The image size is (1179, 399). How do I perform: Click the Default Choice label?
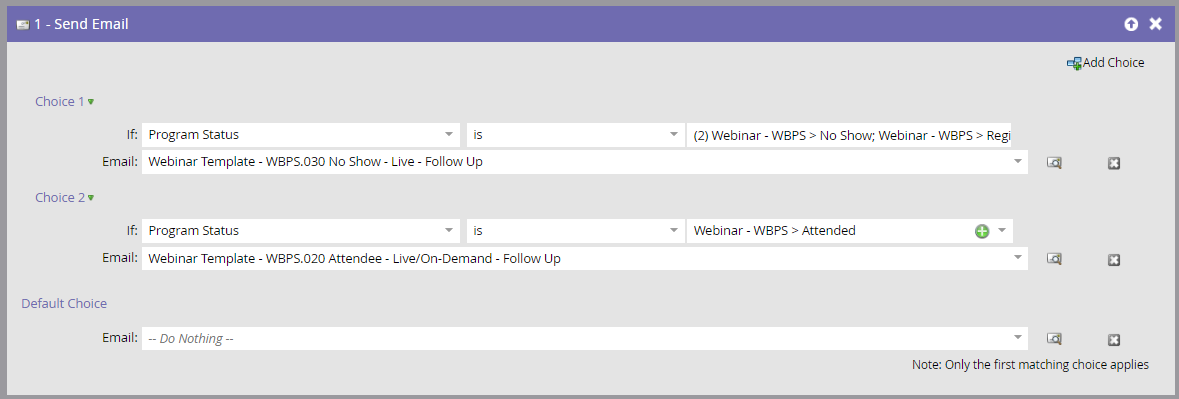[x=64, y=304]
